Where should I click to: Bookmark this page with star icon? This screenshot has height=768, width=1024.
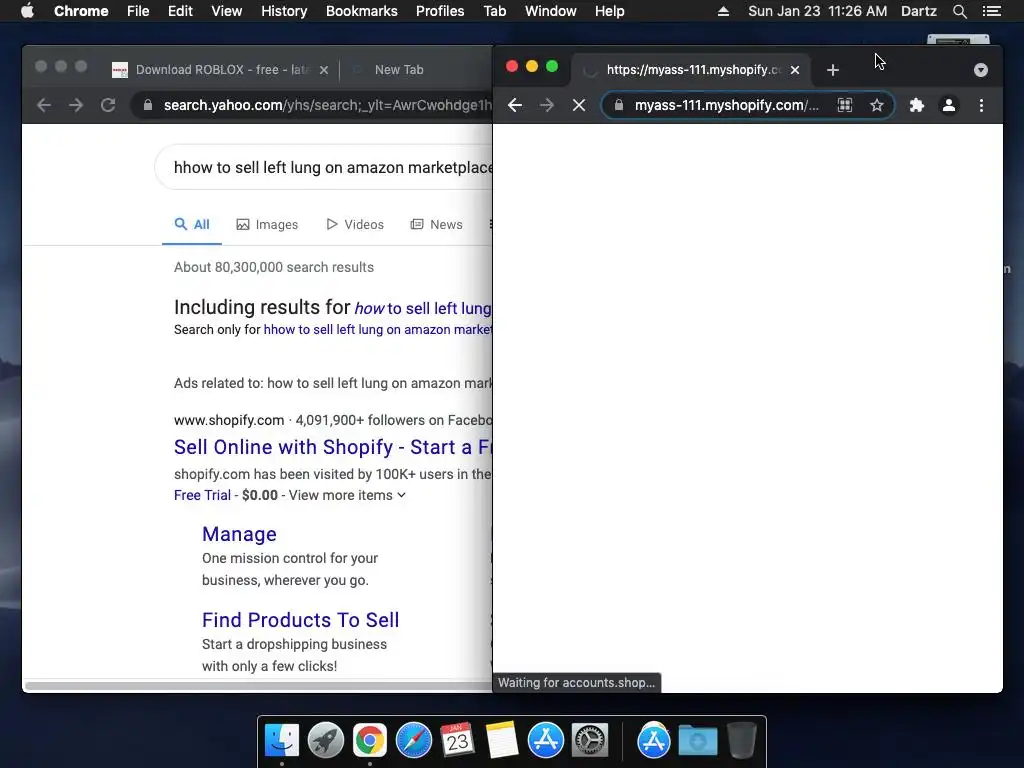(876, 105)
